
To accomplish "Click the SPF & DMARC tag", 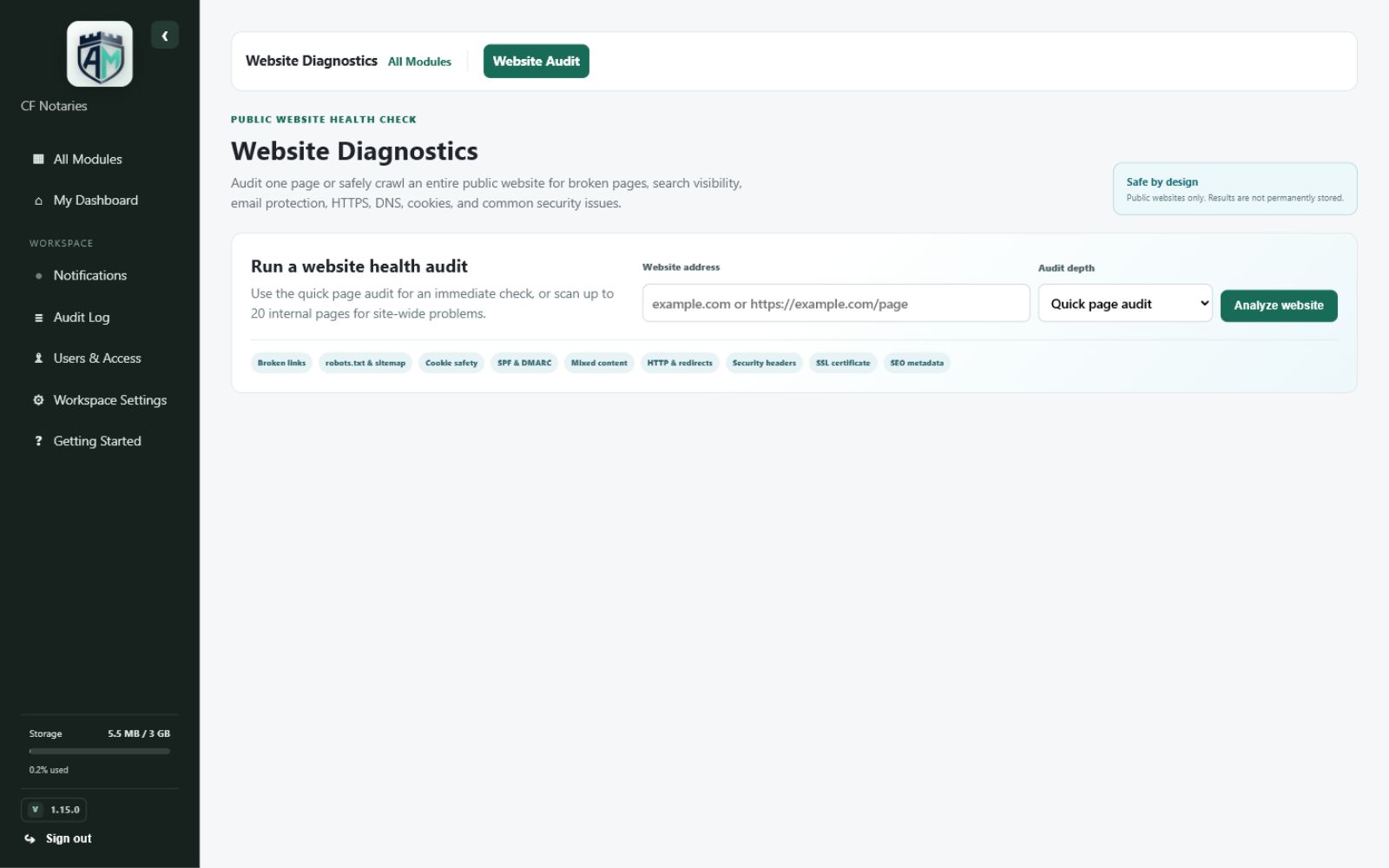I will coord(524,363).
